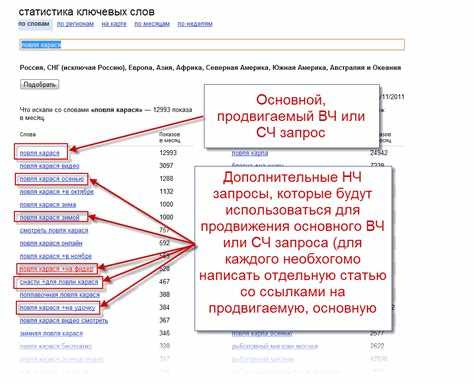Click the "Что искали со словами" summary line

(106, 113)
